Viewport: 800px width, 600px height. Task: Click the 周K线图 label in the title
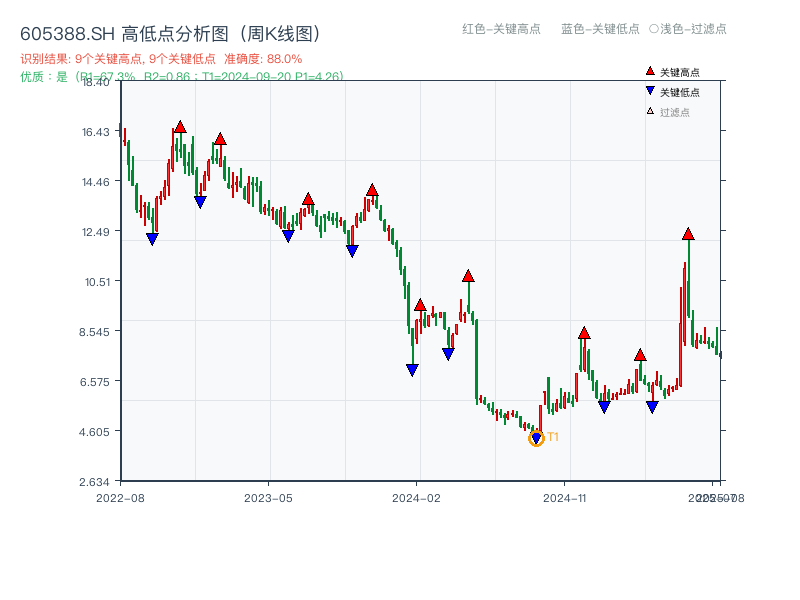click(282, 31)
